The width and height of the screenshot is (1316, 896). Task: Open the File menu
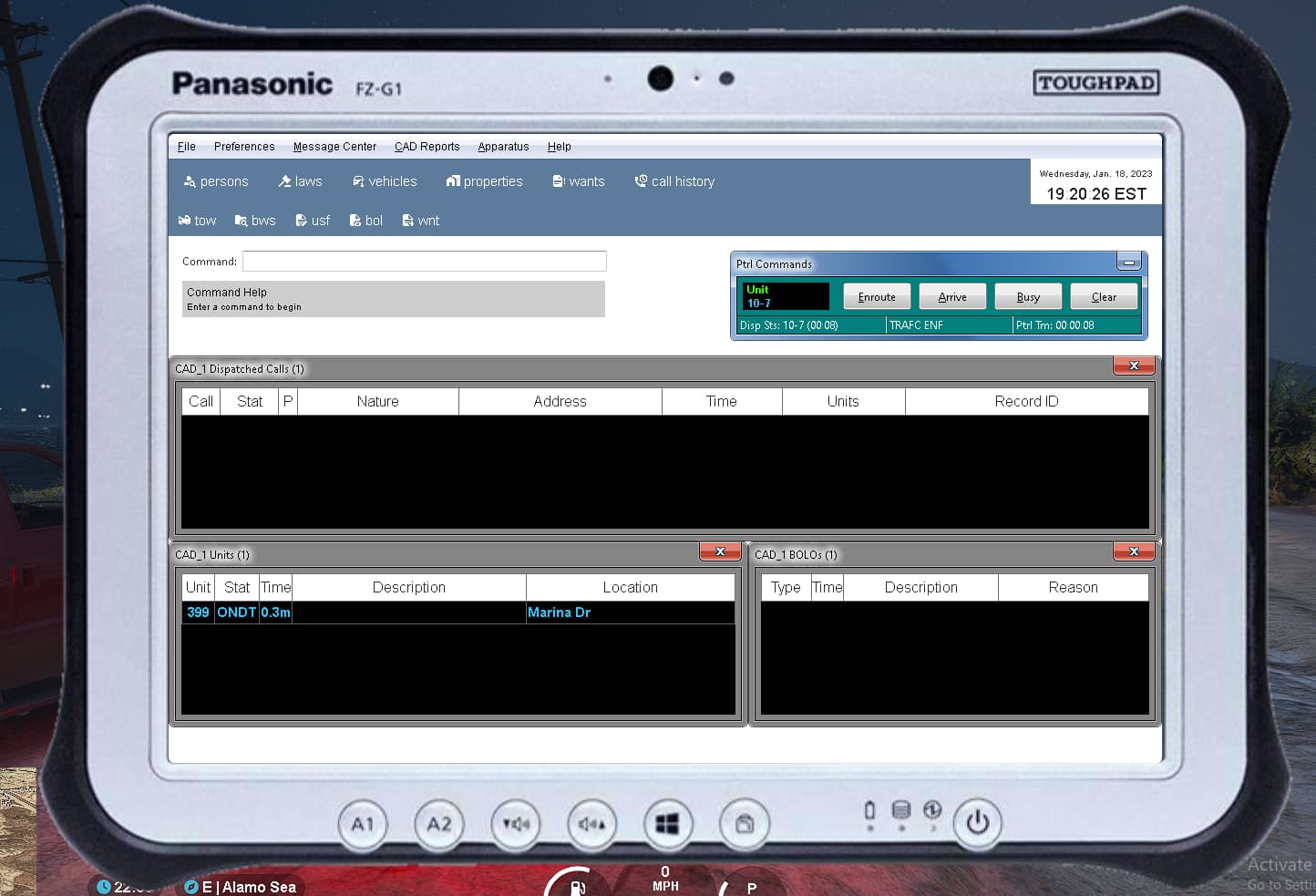tap(187, 147)
